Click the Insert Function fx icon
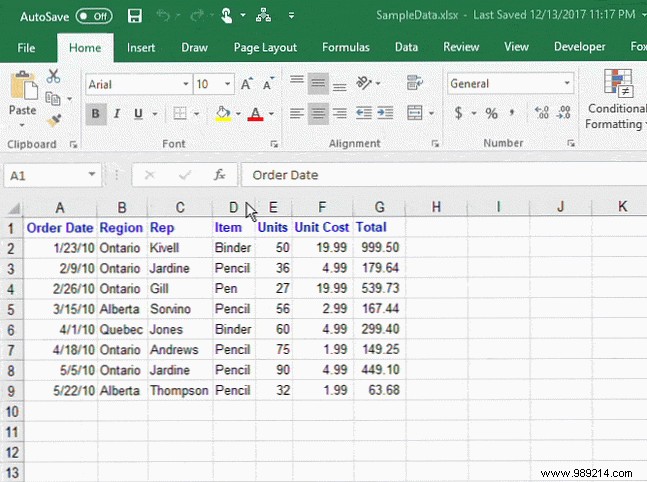 tap(219, 175)
